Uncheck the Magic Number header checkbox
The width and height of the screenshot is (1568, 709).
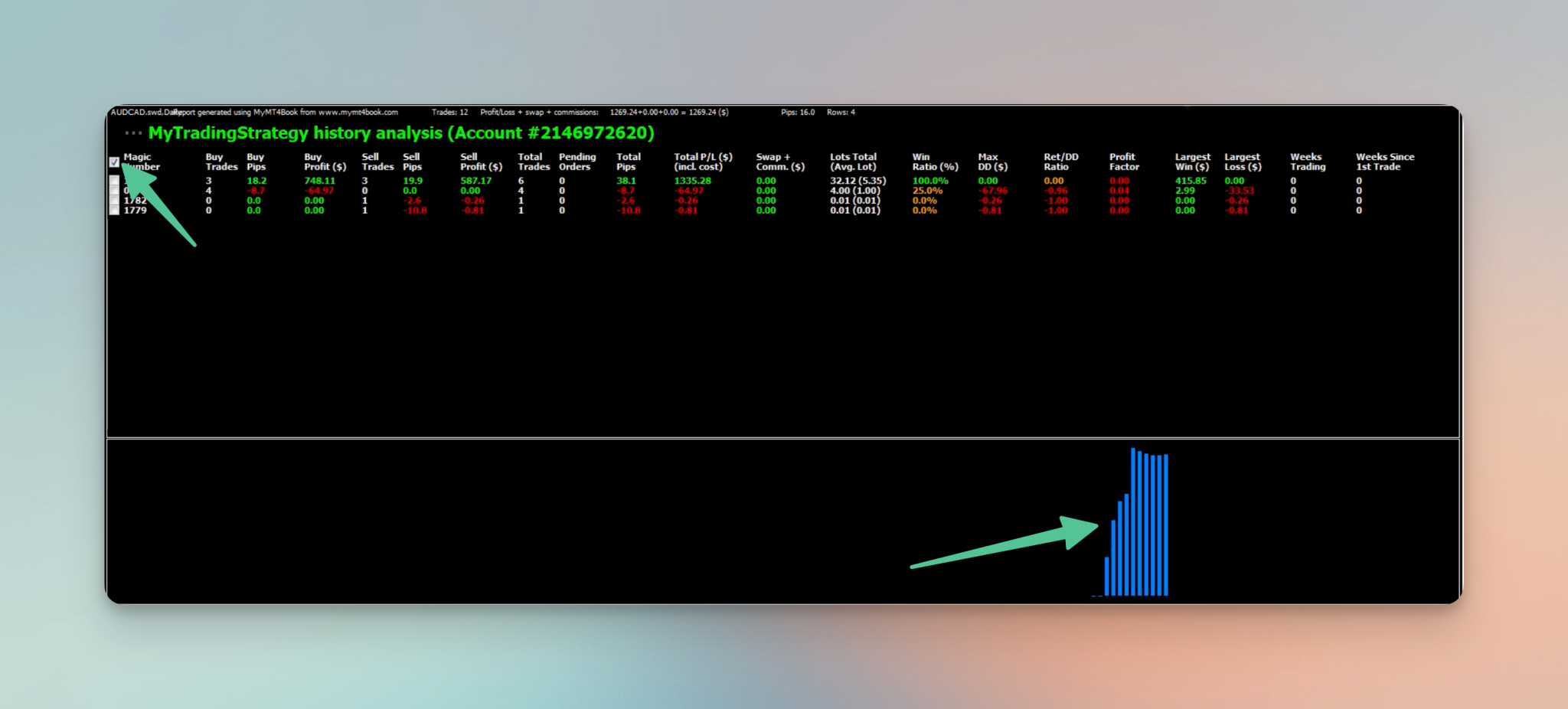(114, 162)
